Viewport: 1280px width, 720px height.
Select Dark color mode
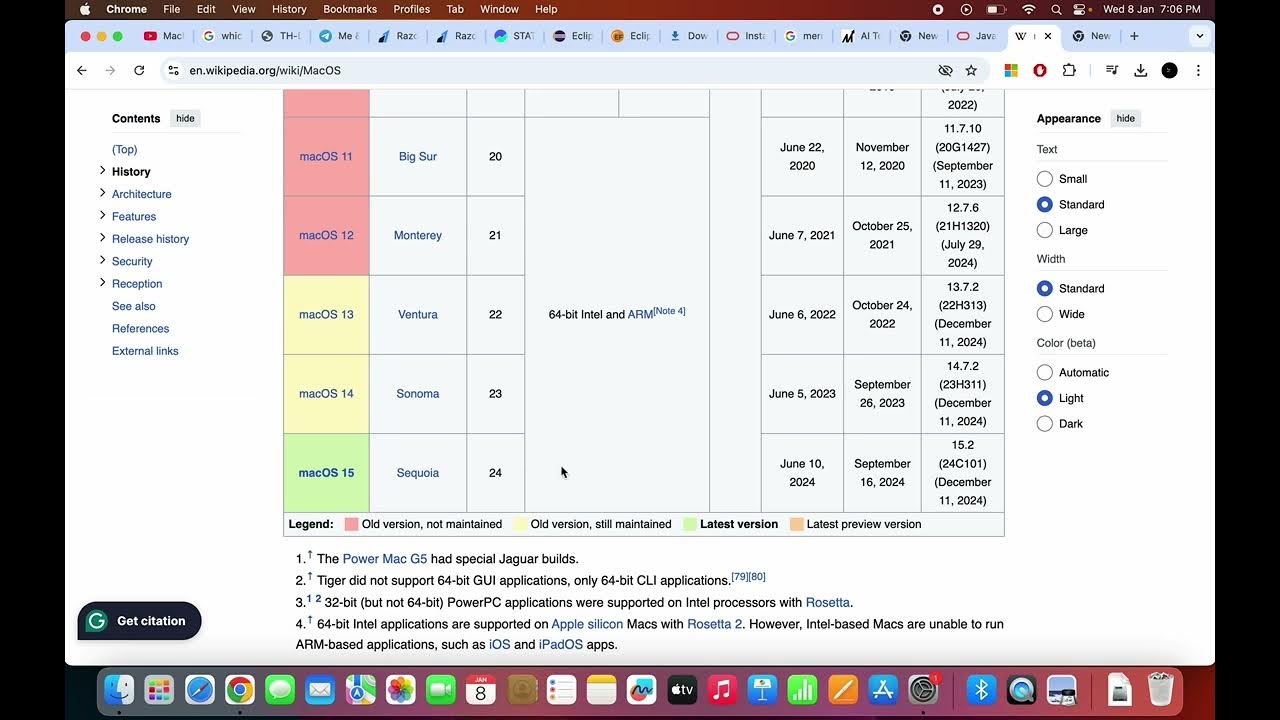coord(1045,423)
